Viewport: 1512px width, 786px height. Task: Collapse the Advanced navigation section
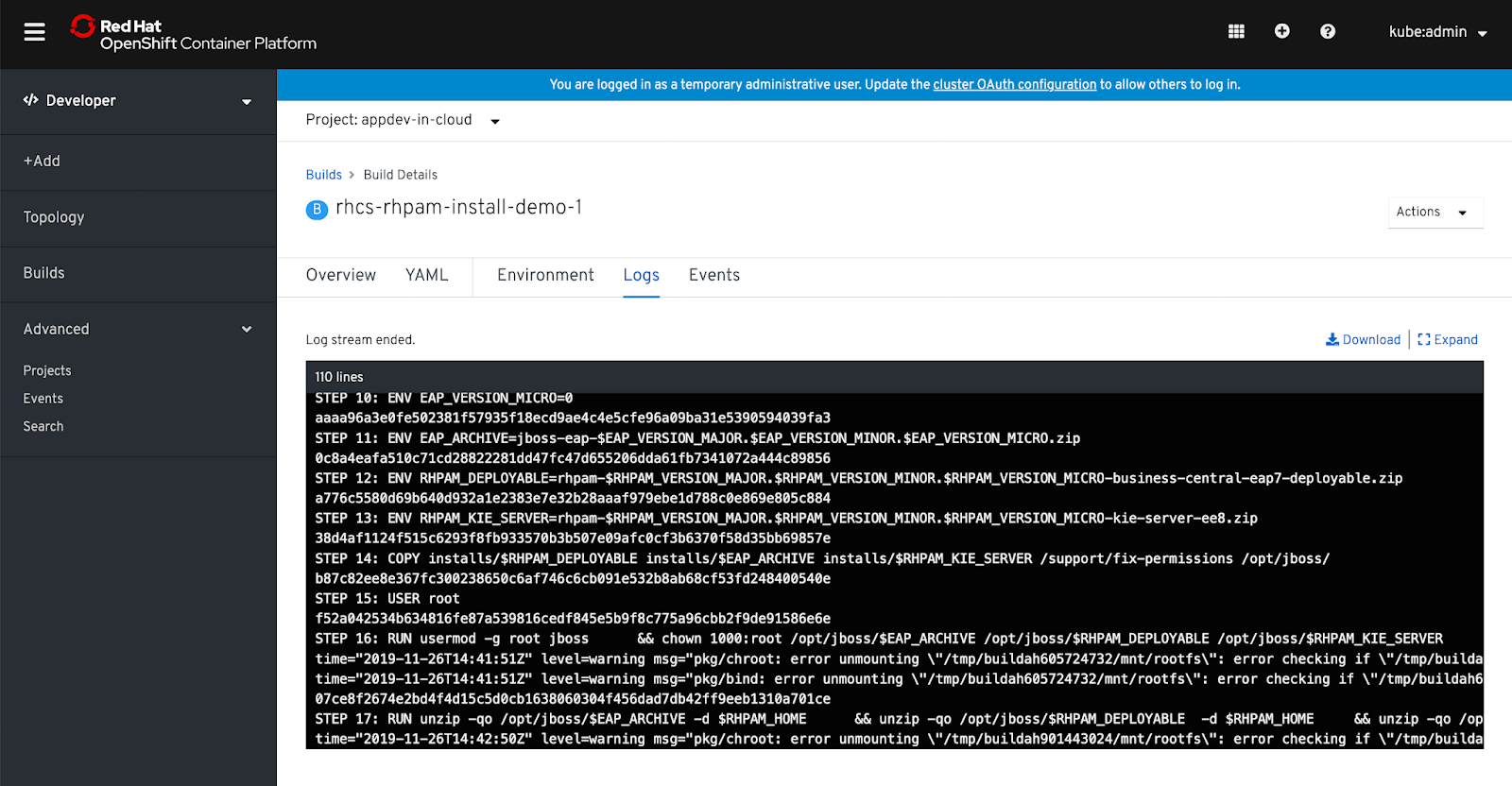138,329
